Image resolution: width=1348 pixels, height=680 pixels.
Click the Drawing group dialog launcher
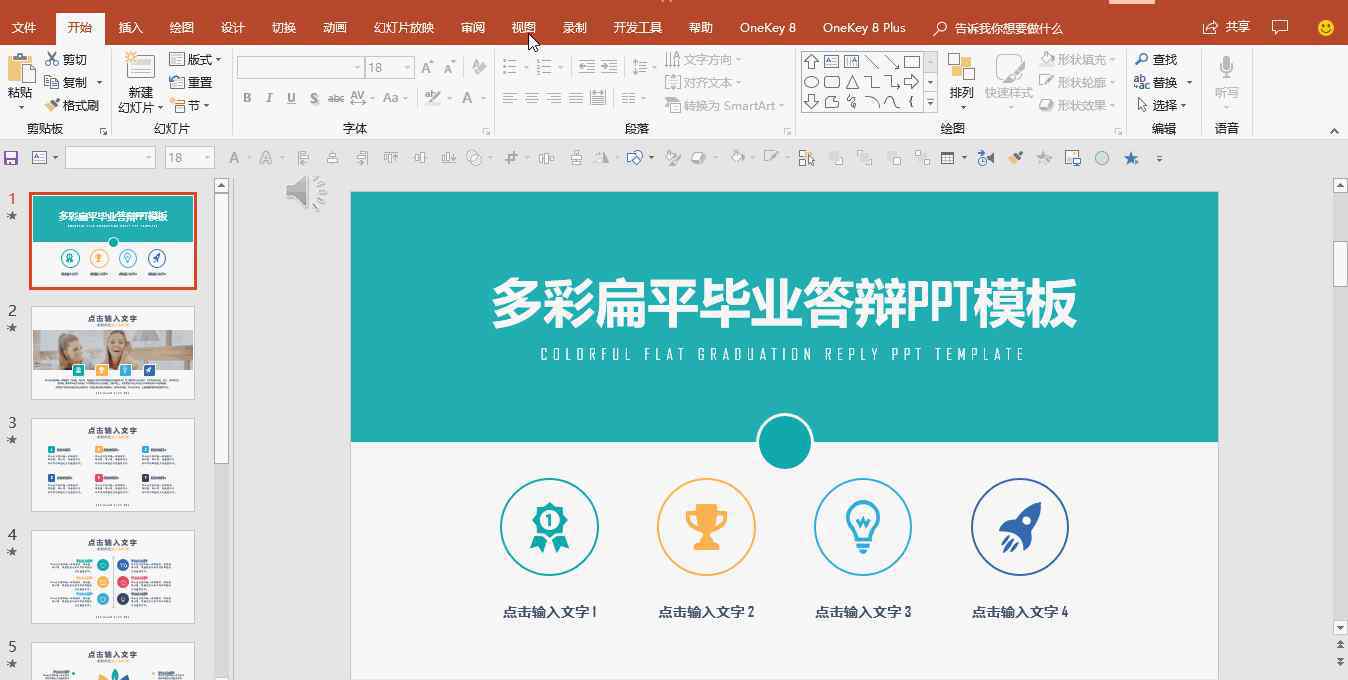tap(1116, 131)
